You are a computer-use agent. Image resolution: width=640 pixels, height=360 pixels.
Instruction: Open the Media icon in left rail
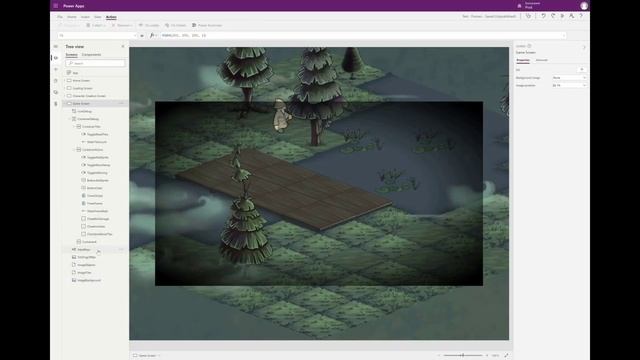coord(56,92)
